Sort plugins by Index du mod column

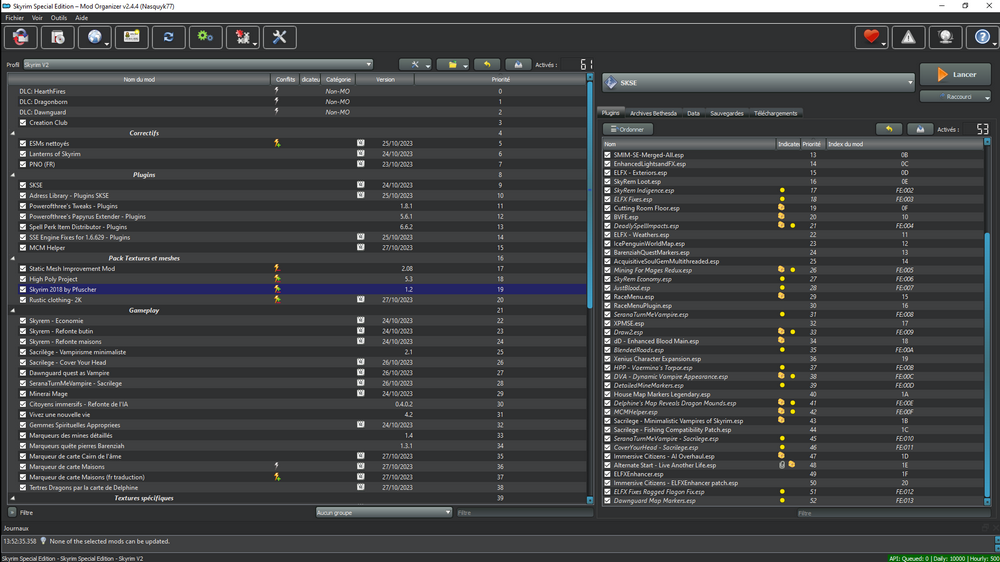(904, 144)
